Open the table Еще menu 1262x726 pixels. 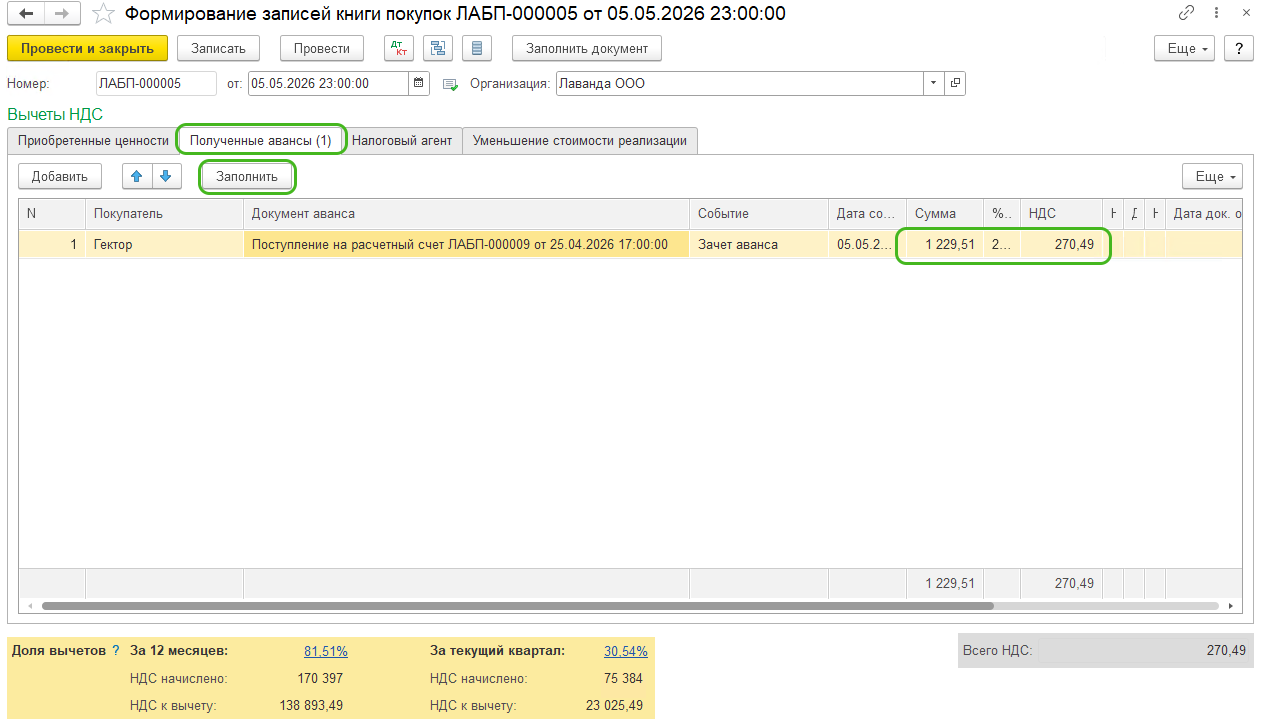pos(1212,176)
